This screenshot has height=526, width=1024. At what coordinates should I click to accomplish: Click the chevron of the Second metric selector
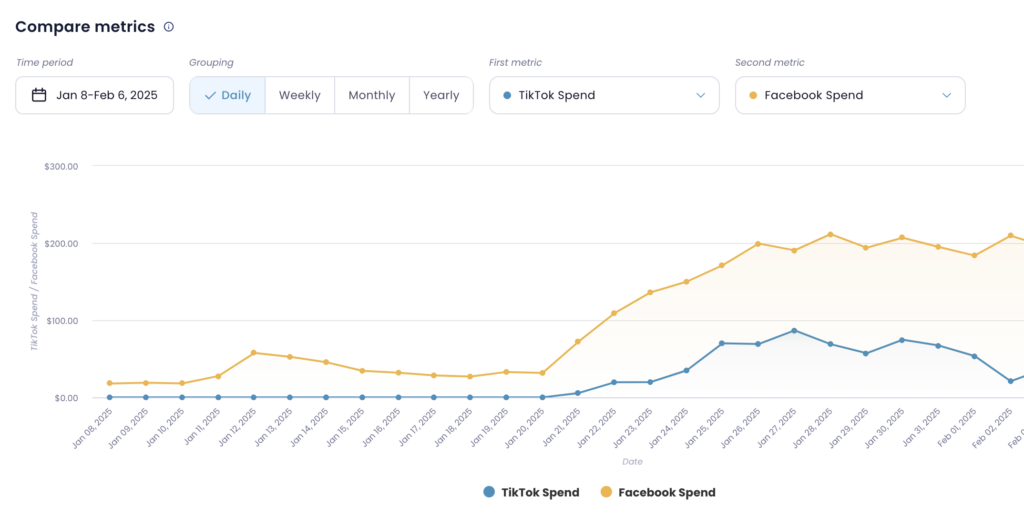947,95
